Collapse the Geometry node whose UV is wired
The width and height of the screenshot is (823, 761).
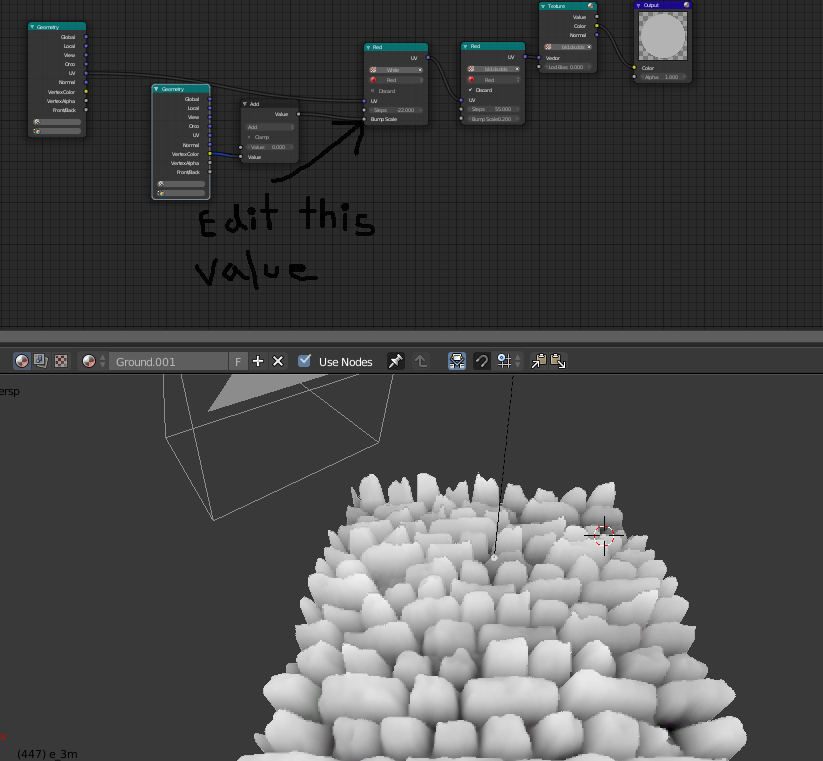[32, 27]
